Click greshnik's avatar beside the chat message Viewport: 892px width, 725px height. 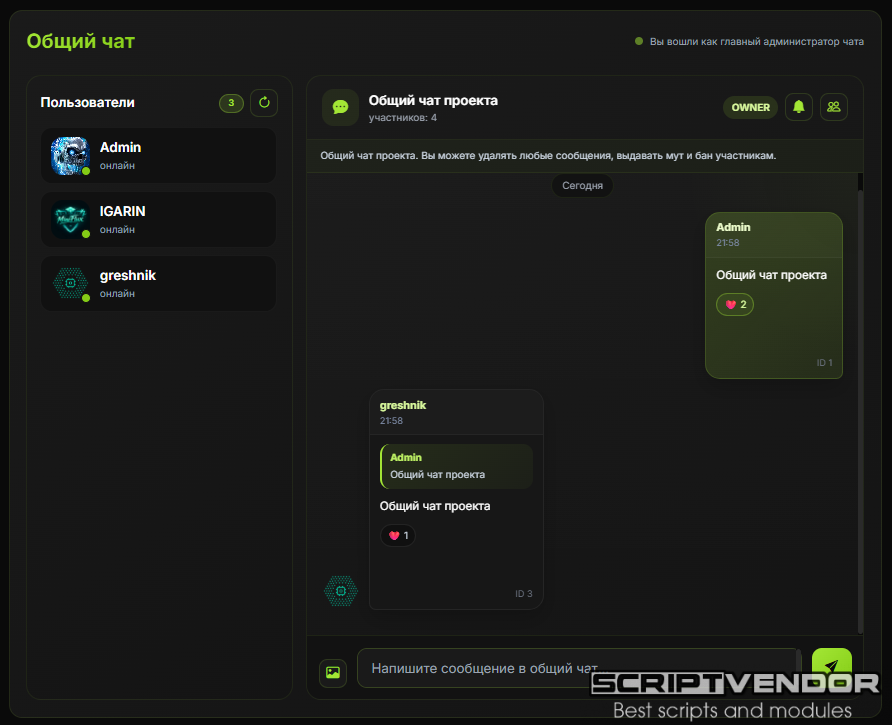[341, 591]
